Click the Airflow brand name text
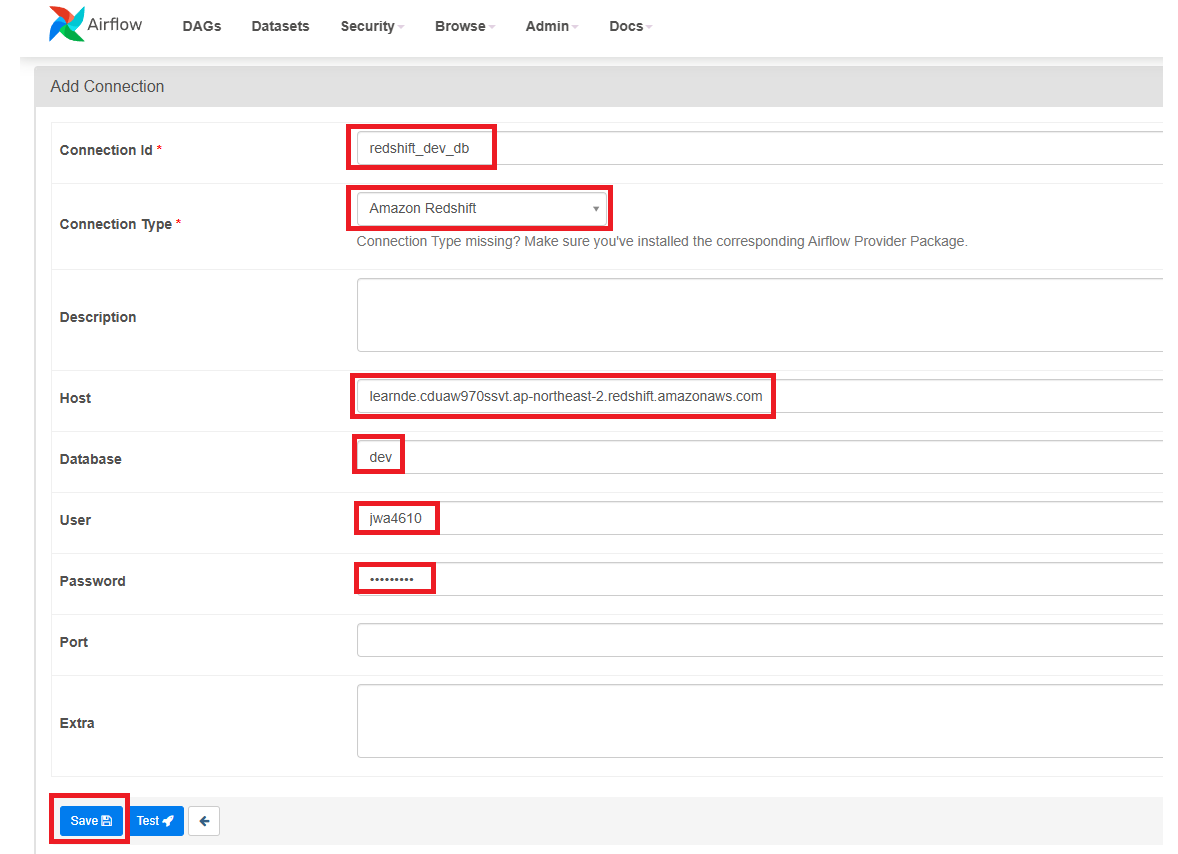This screenshot has height=854, width=1178. point(114,24)
